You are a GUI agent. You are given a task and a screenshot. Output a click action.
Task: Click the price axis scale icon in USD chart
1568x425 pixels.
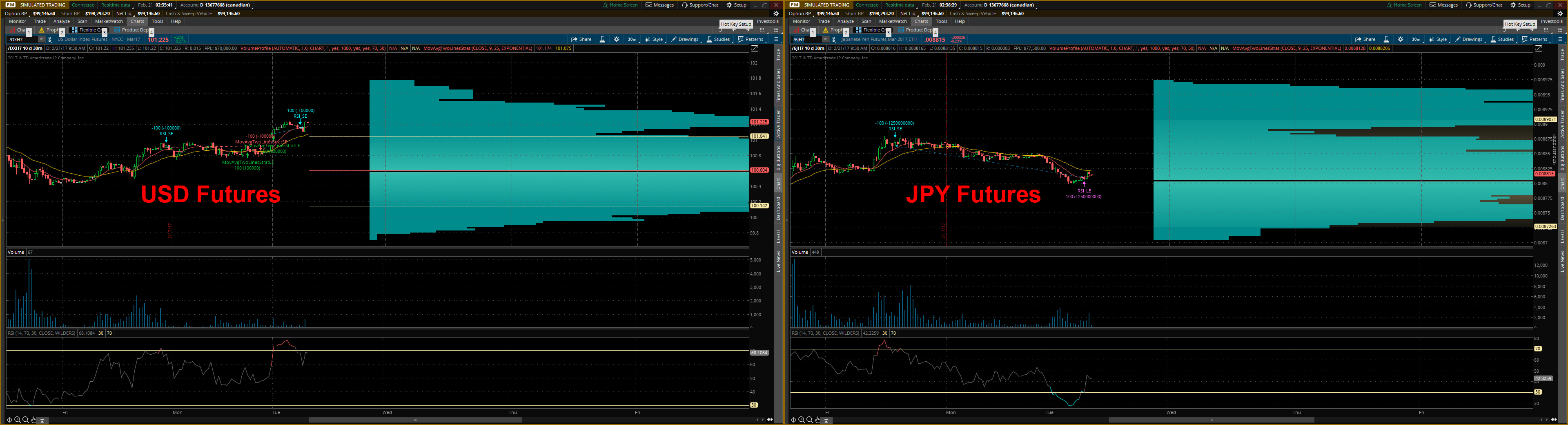(x=755, y=48)
